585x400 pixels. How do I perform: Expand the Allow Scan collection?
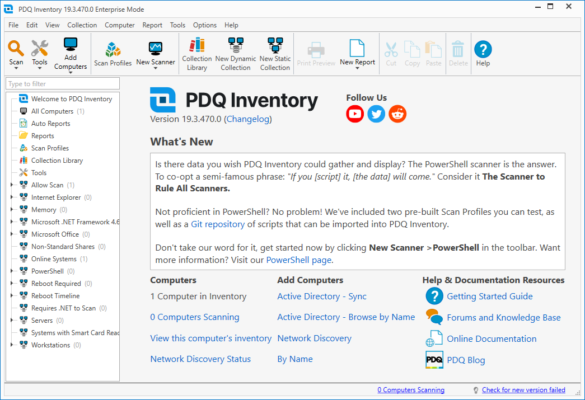[12, 185]
